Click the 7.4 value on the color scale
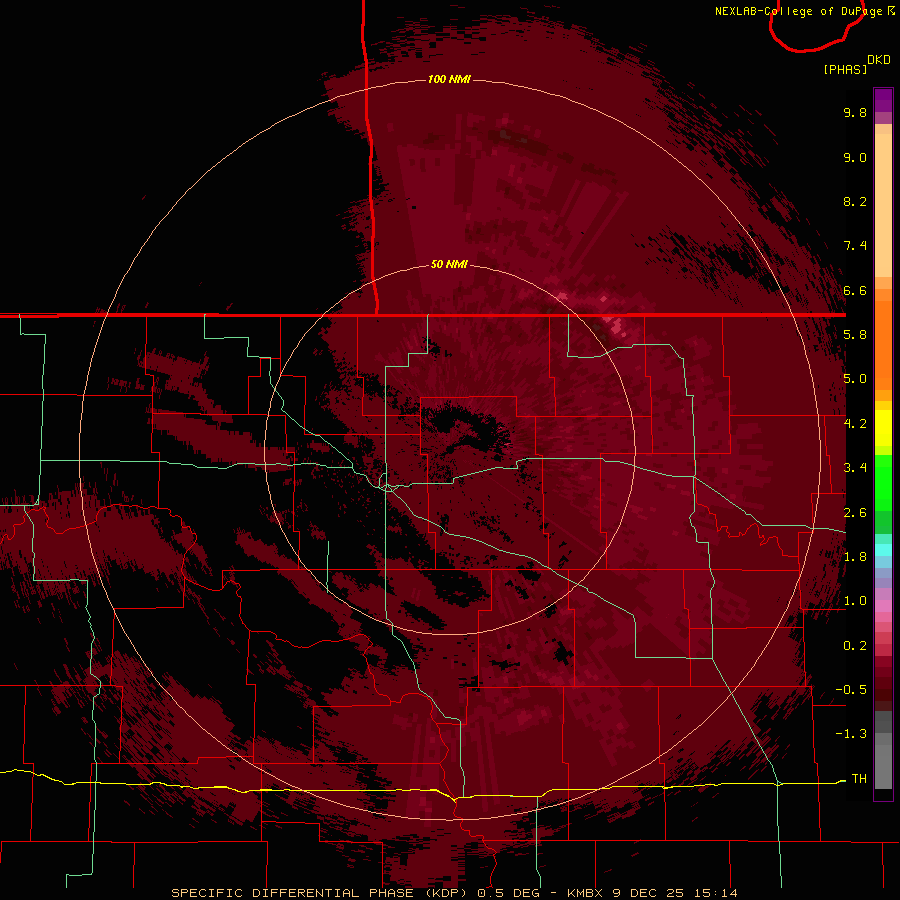900x900 pixels. click(x=855, y=246)
